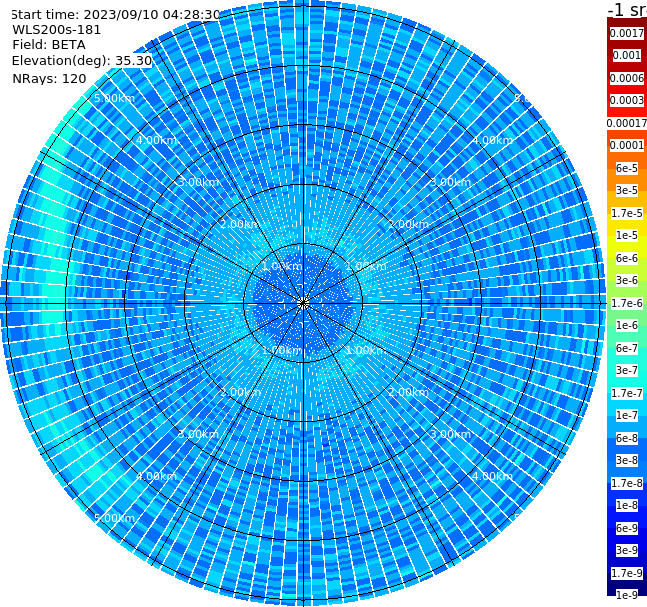Click the upper-left 2.00km range ring label
The height and width of the screenshot is (607, 647).
coord(240,224)
